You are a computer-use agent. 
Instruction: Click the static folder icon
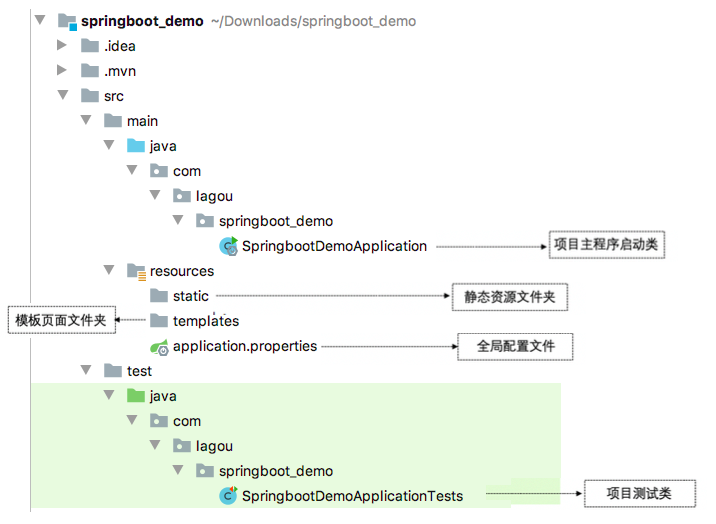159,296
